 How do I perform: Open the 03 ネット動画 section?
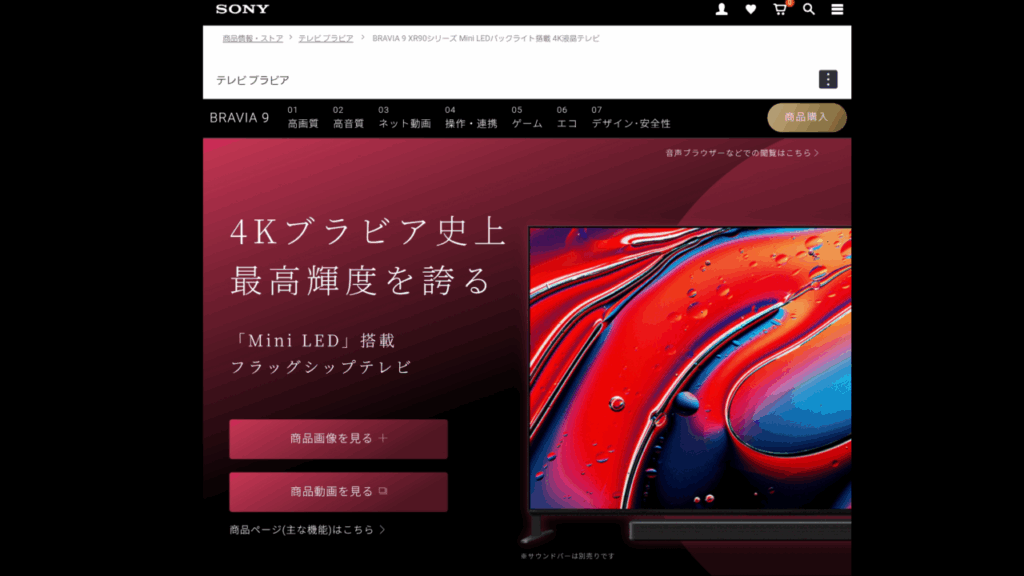coord(404,118)
